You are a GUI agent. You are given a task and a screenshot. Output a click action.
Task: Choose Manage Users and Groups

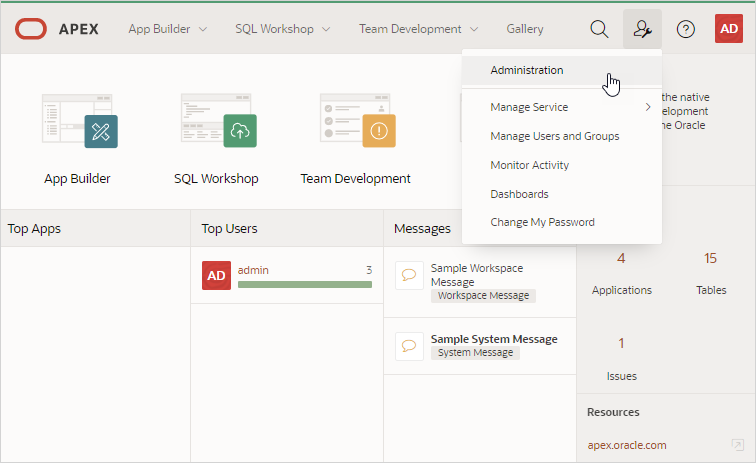tap(562, 136)
